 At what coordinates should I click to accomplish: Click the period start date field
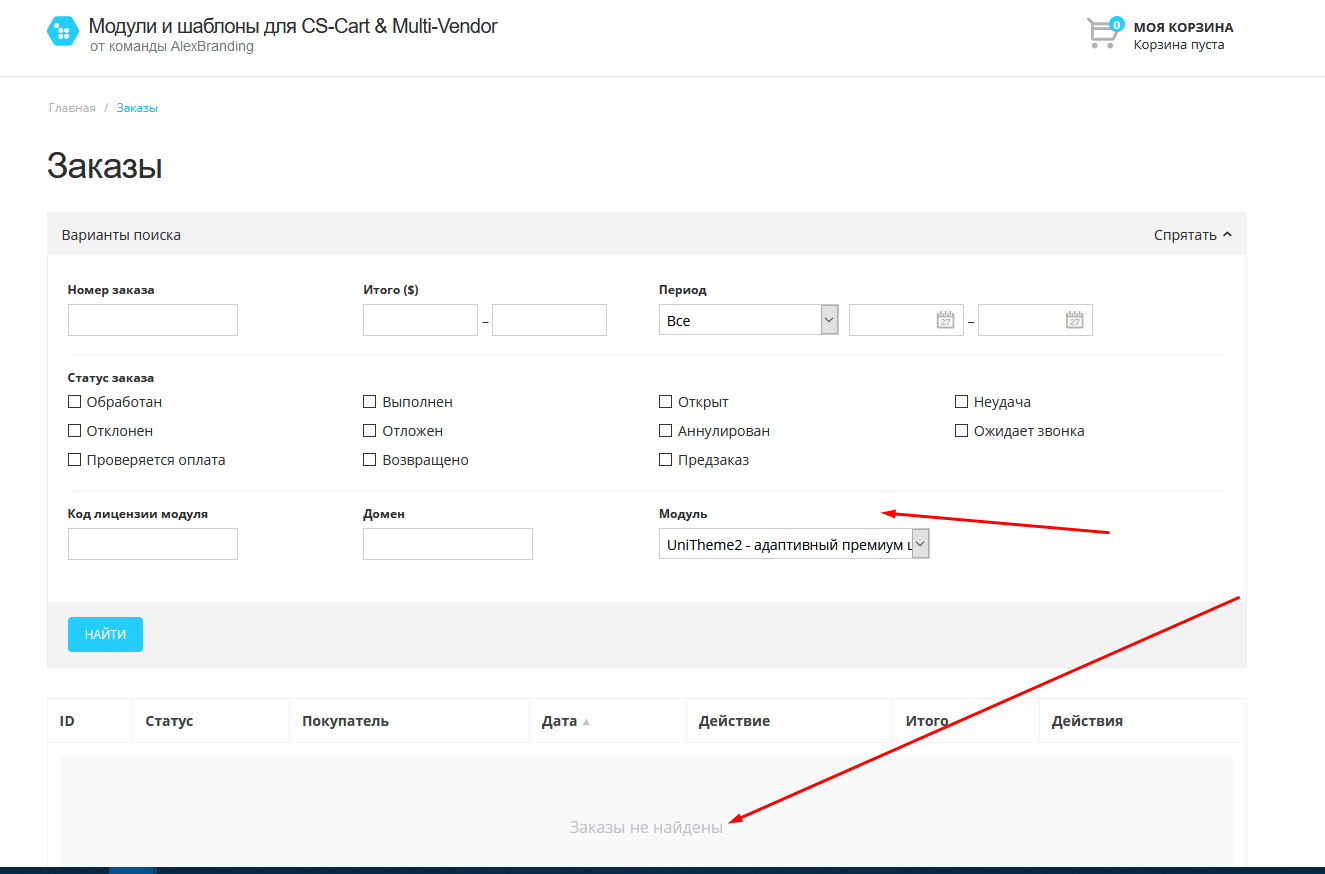[906, 320]
